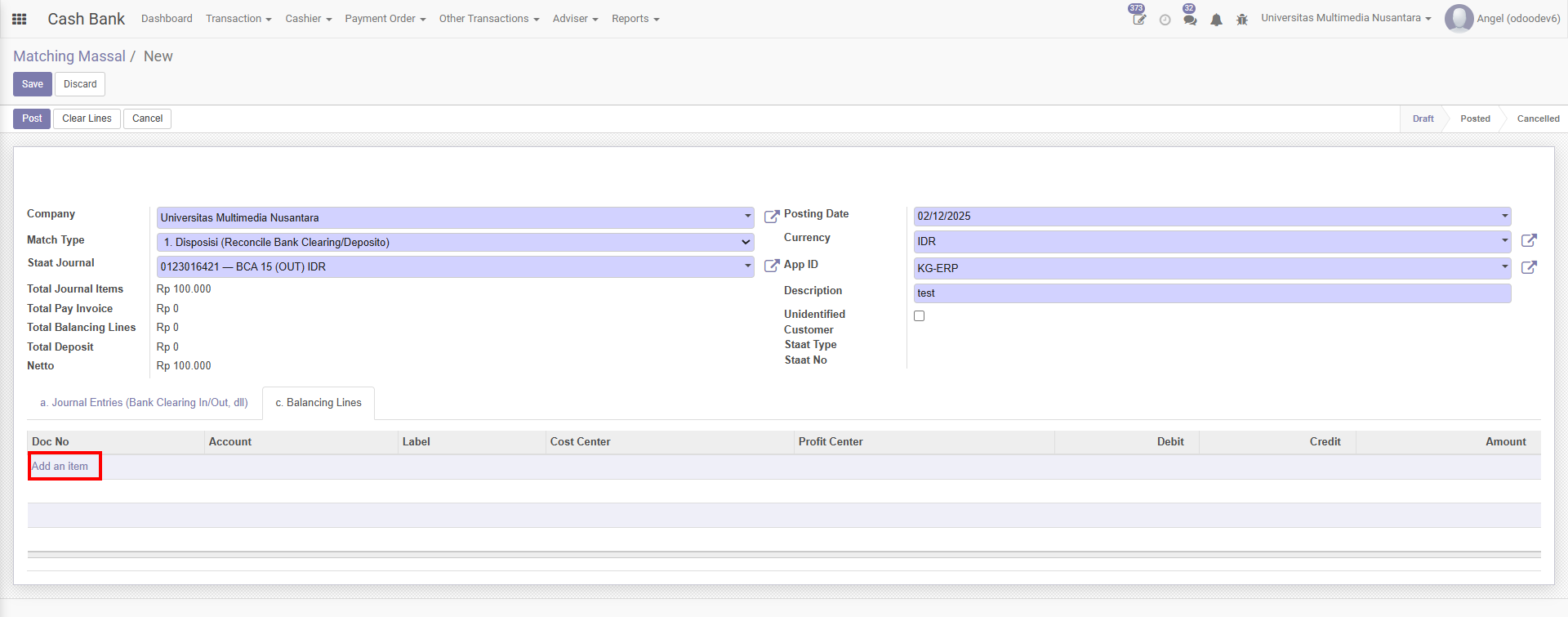Open the Payment Order menu

[x=385, y=19]
